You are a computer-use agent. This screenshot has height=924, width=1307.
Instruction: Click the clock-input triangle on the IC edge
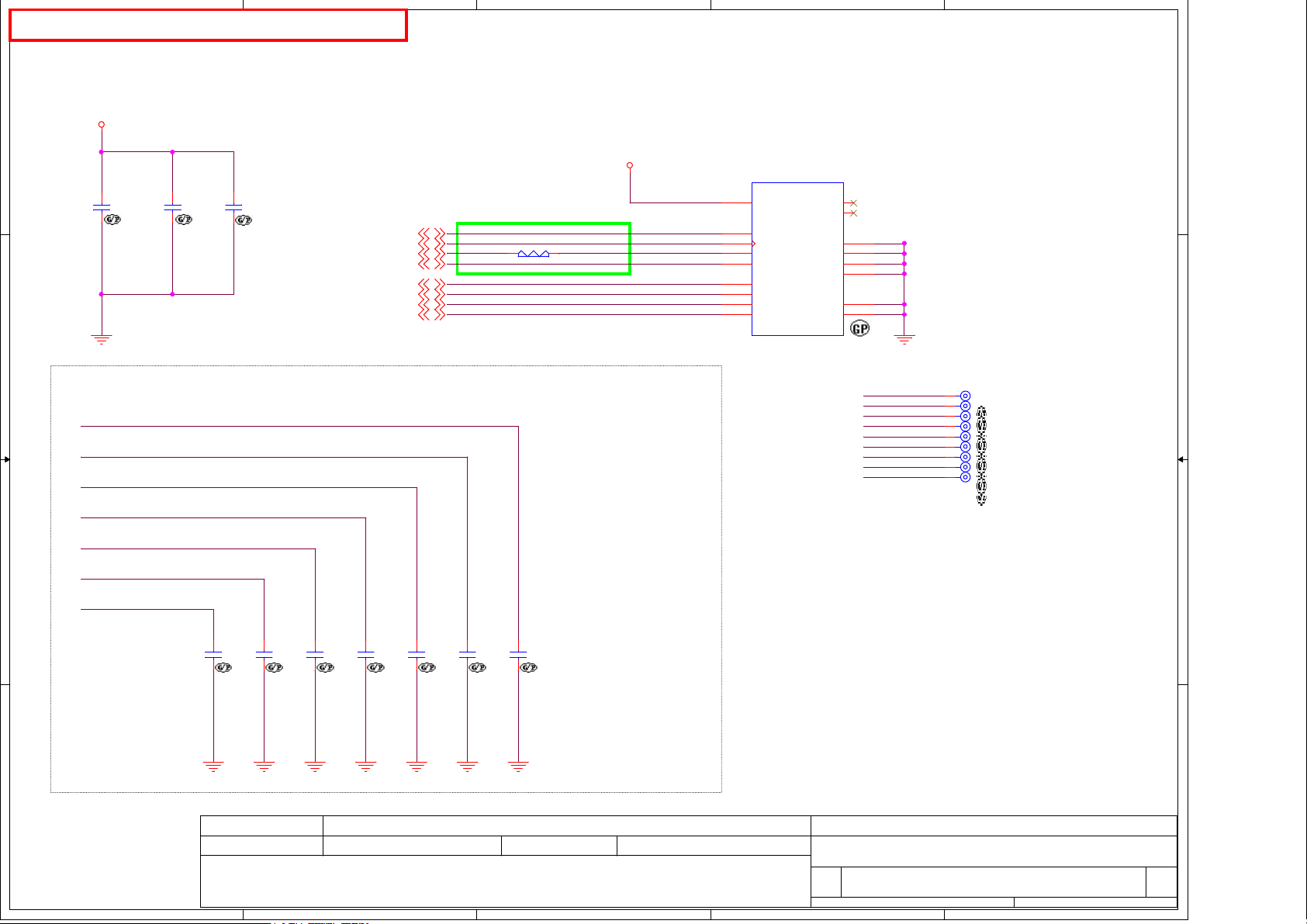(753, 244)
